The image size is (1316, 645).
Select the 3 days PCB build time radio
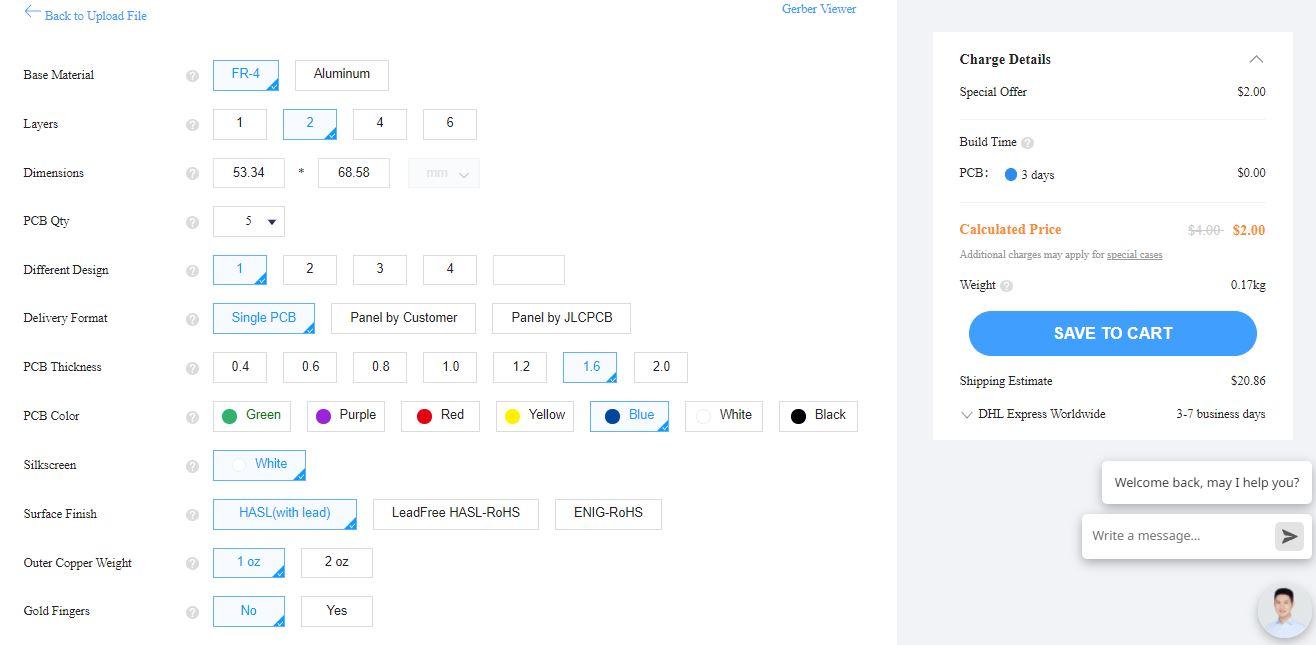tap(1011, 174)
